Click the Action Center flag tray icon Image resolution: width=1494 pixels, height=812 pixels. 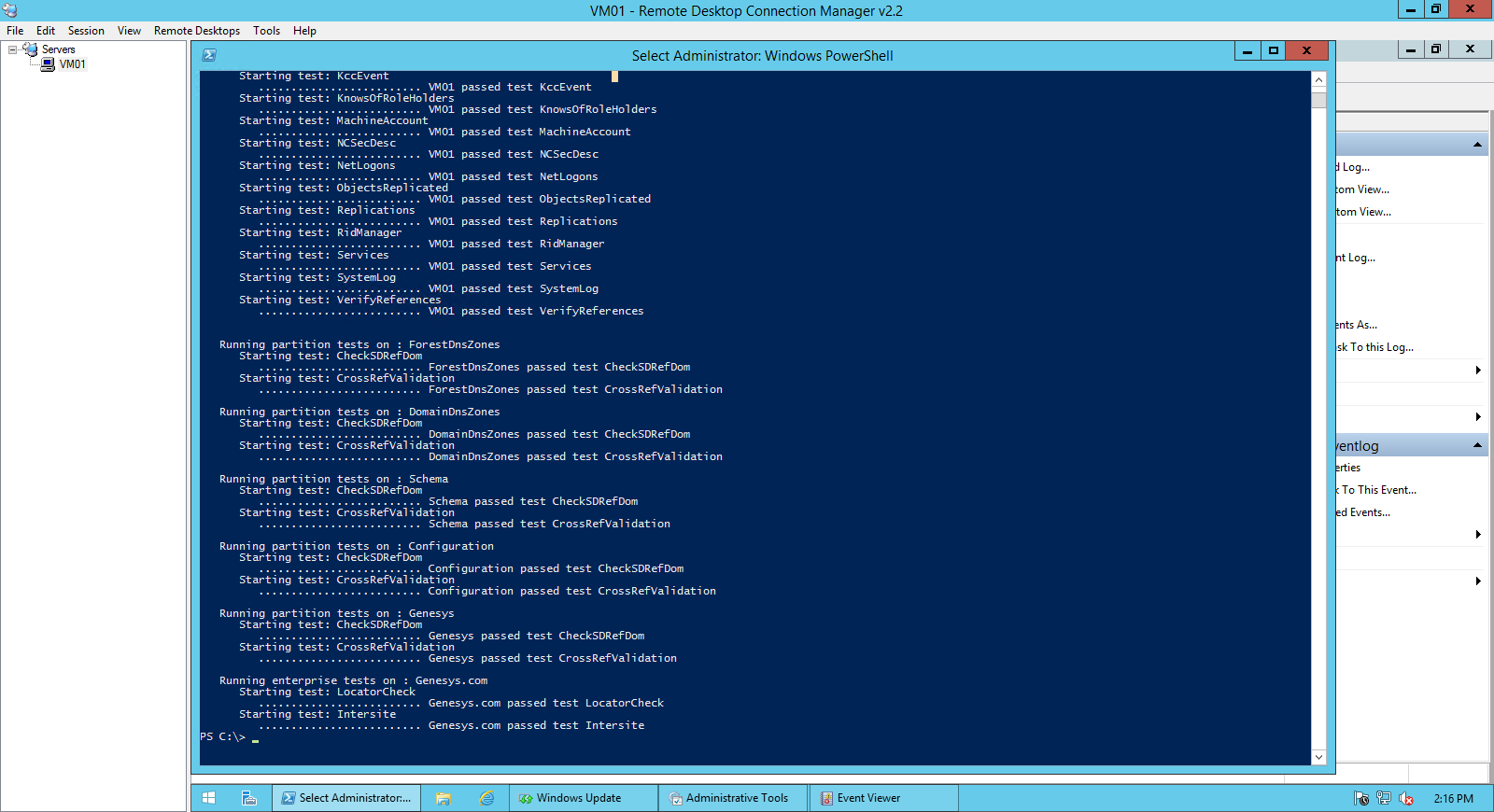pyautogui.click(x=1361, y=798)
